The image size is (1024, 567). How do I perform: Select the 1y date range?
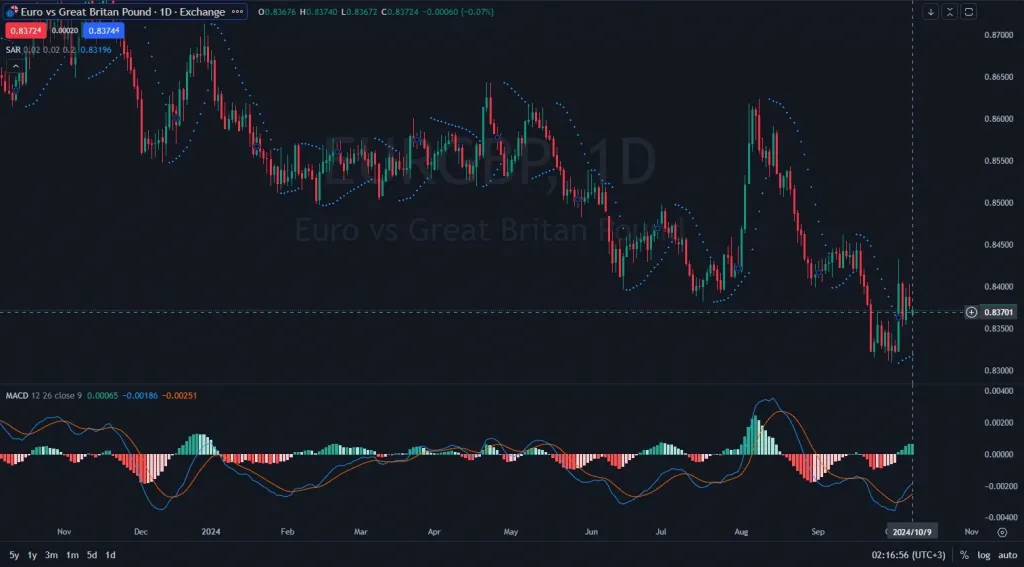click(x=32, y=555)
